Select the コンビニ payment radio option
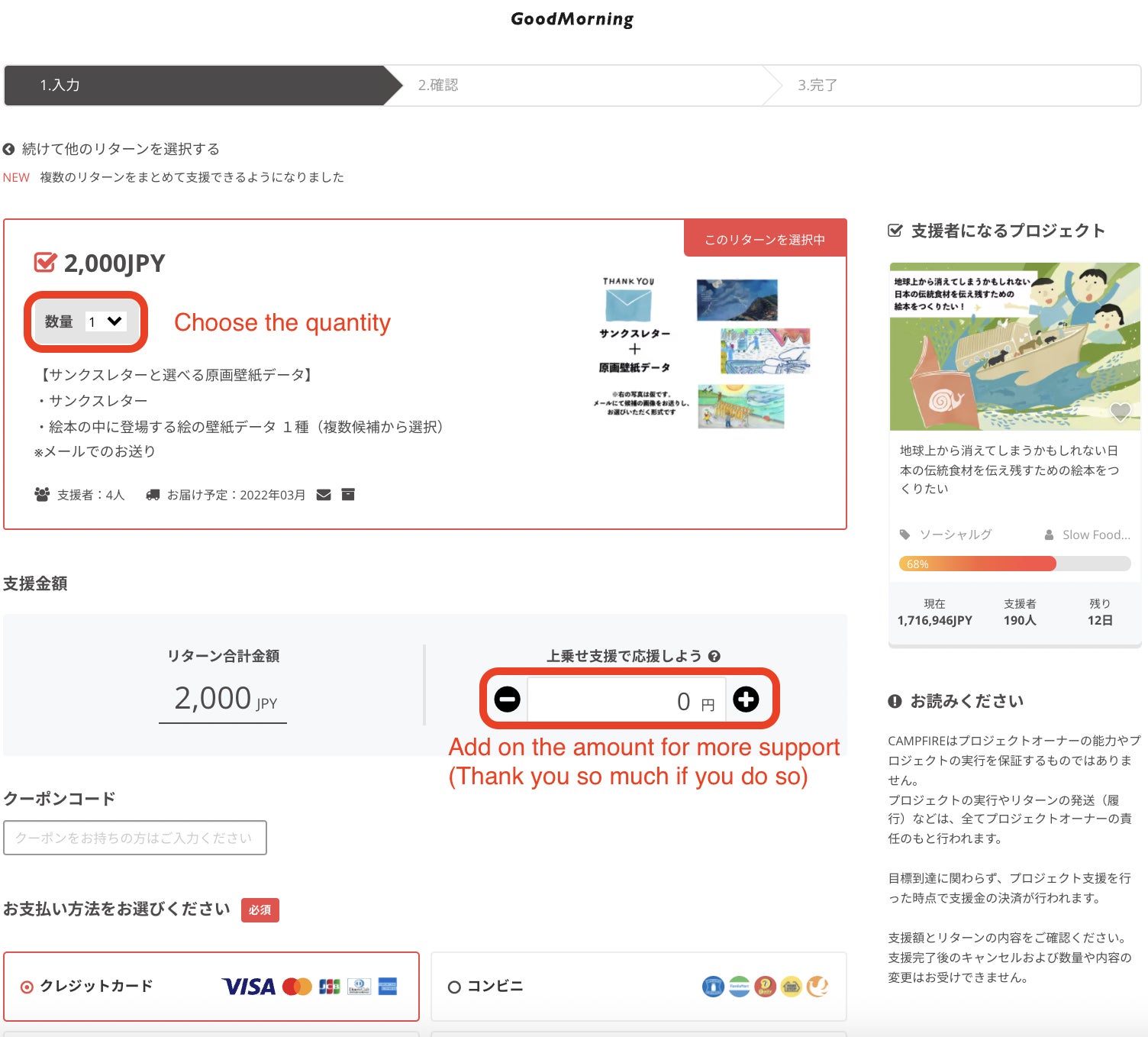This screenshot has height=1037, width=1148. (454, 987)
